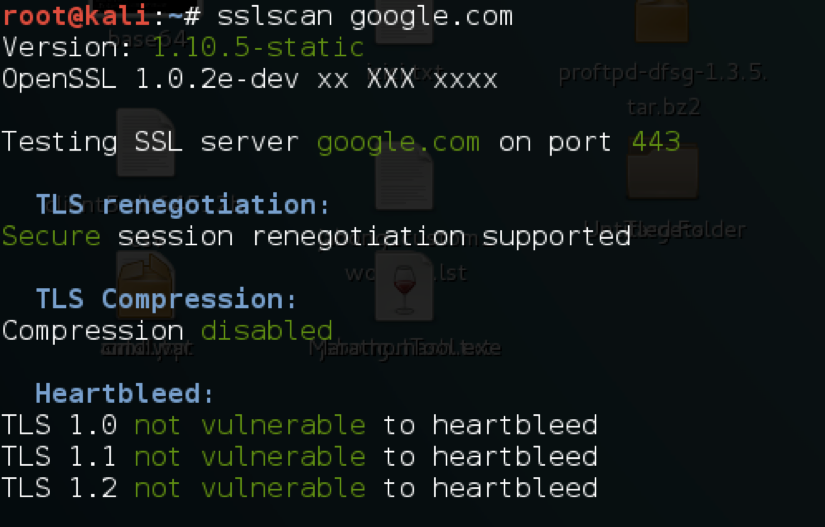
Task: Click document icon above 'renegotiation' text
Action: 404,178
